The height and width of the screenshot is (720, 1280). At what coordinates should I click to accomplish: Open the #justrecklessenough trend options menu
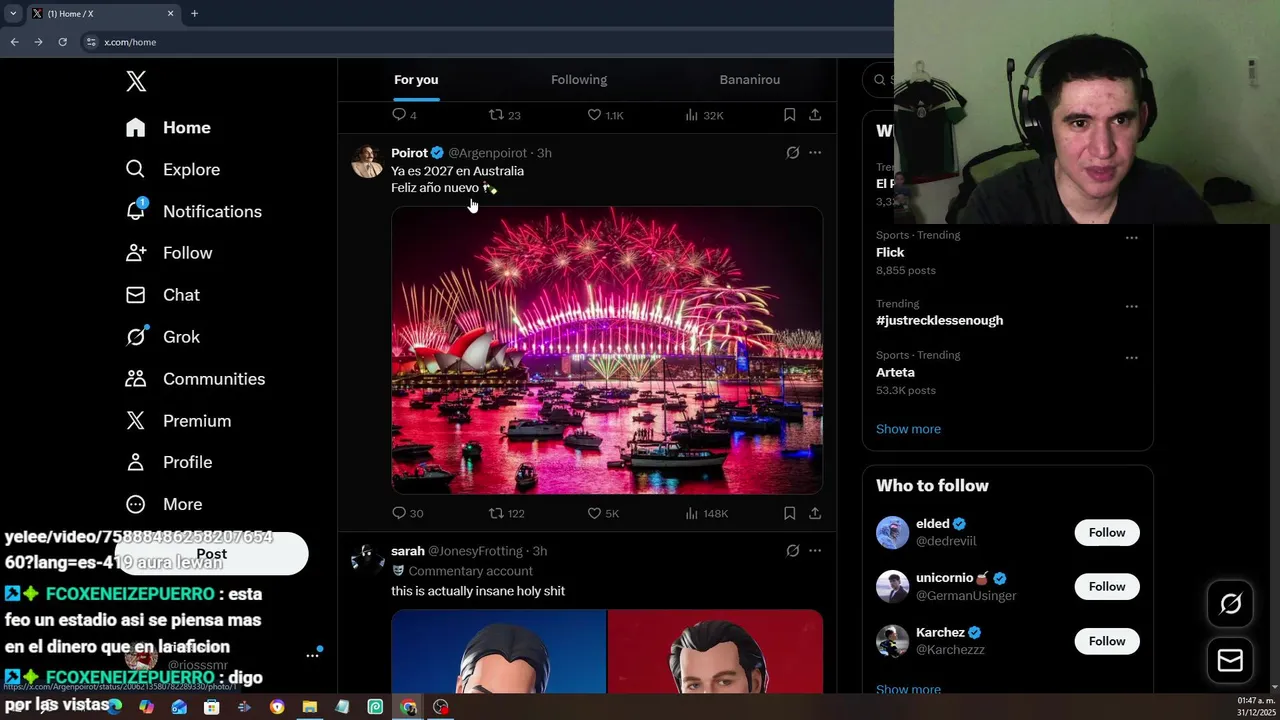[x=1131, y=306]
